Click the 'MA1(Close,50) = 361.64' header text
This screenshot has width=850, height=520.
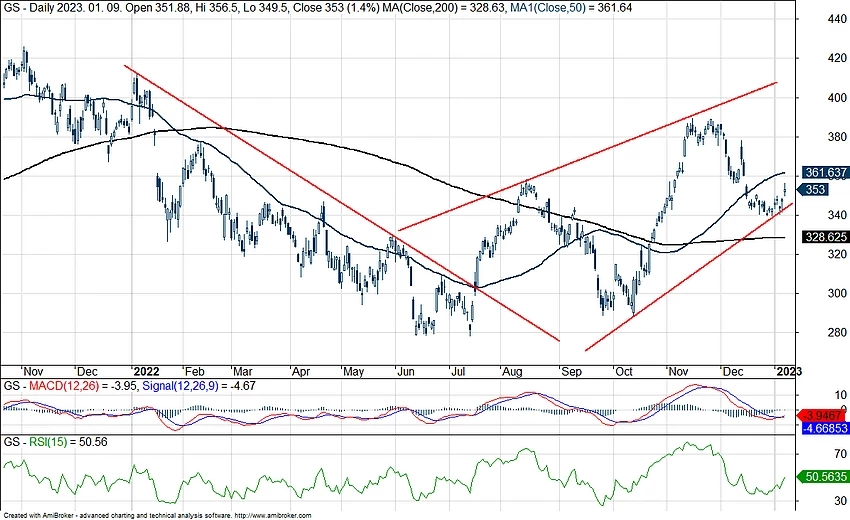(571, 8)
